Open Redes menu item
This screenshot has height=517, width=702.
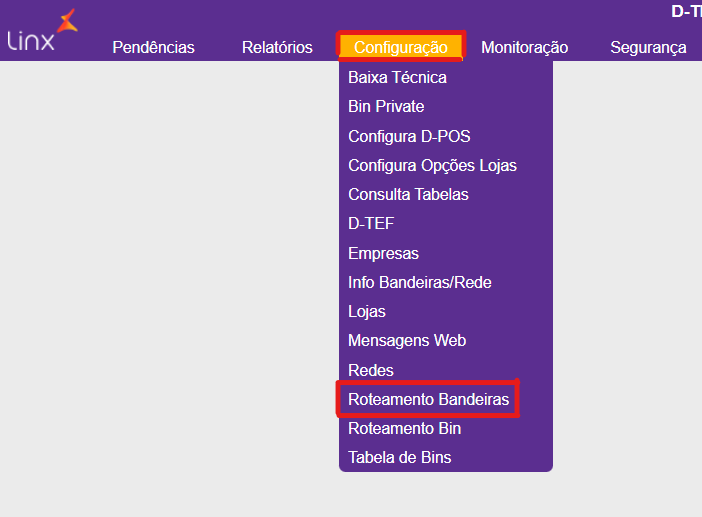[371, 370]
